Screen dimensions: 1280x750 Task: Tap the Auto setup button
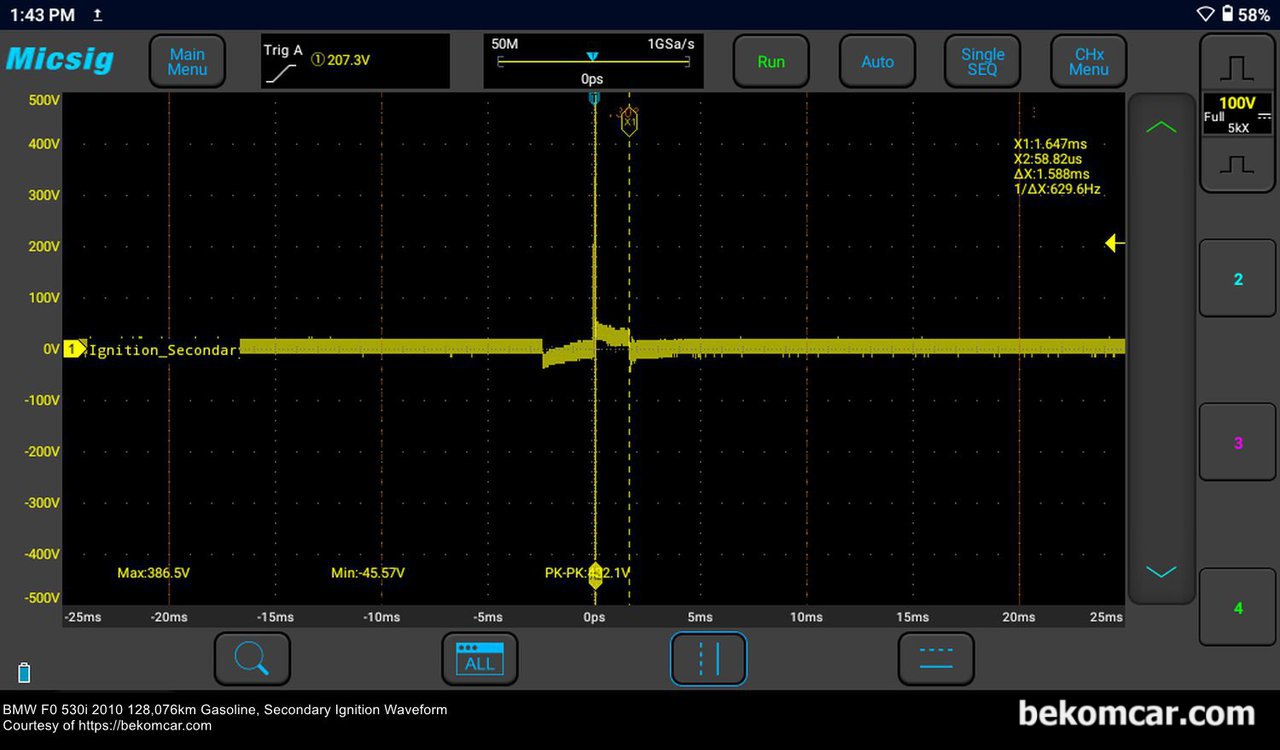(877, 62)
